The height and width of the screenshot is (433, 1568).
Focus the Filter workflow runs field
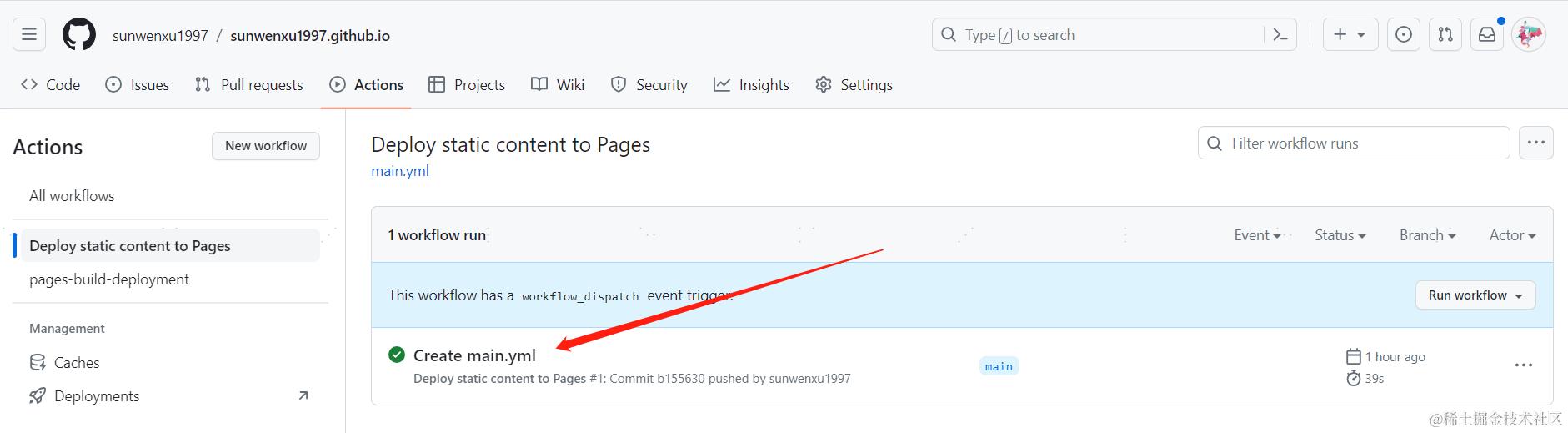point(1354,143)
